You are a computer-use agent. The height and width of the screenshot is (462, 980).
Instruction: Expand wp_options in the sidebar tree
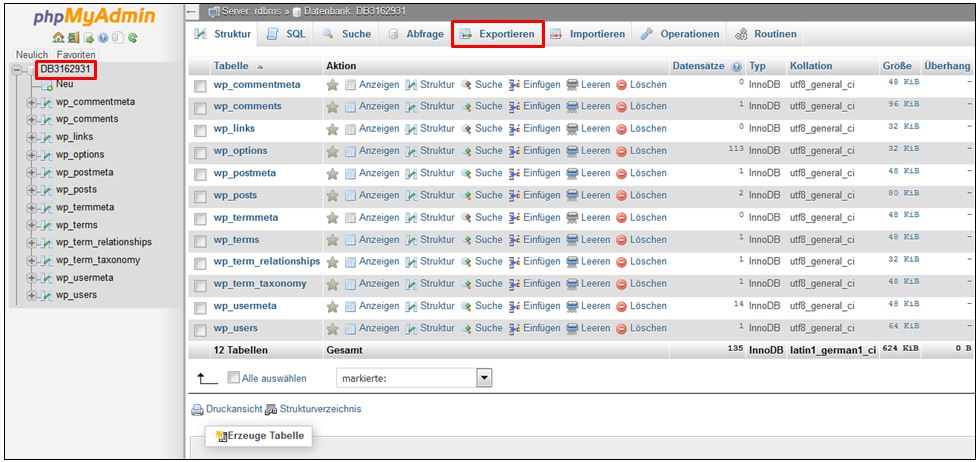point(32,155)
